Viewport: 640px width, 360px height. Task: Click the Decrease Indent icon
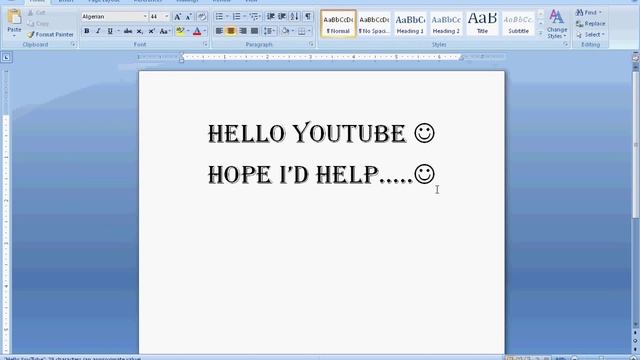(x=270, y=16)
